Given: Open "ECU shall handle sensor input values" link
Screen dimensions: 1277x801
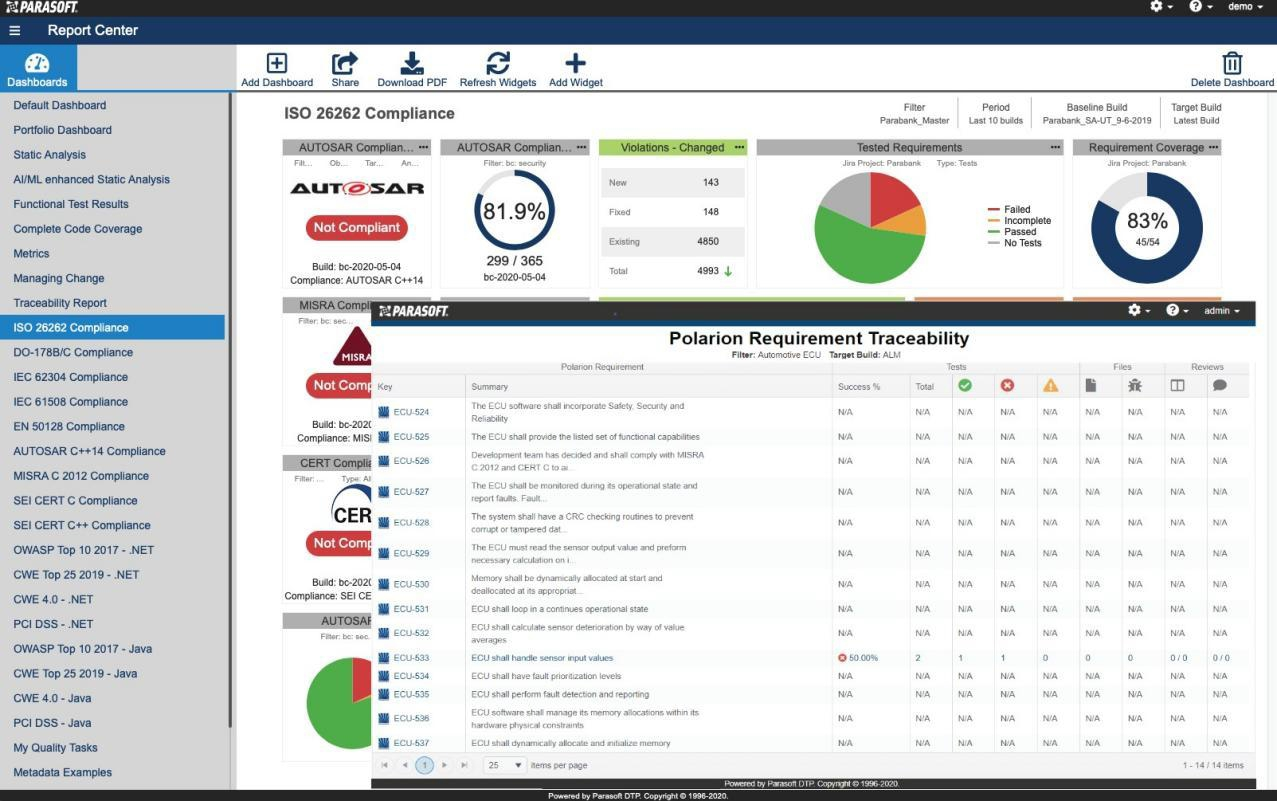Looking at the screenshot, I should [x=542, y=658].
